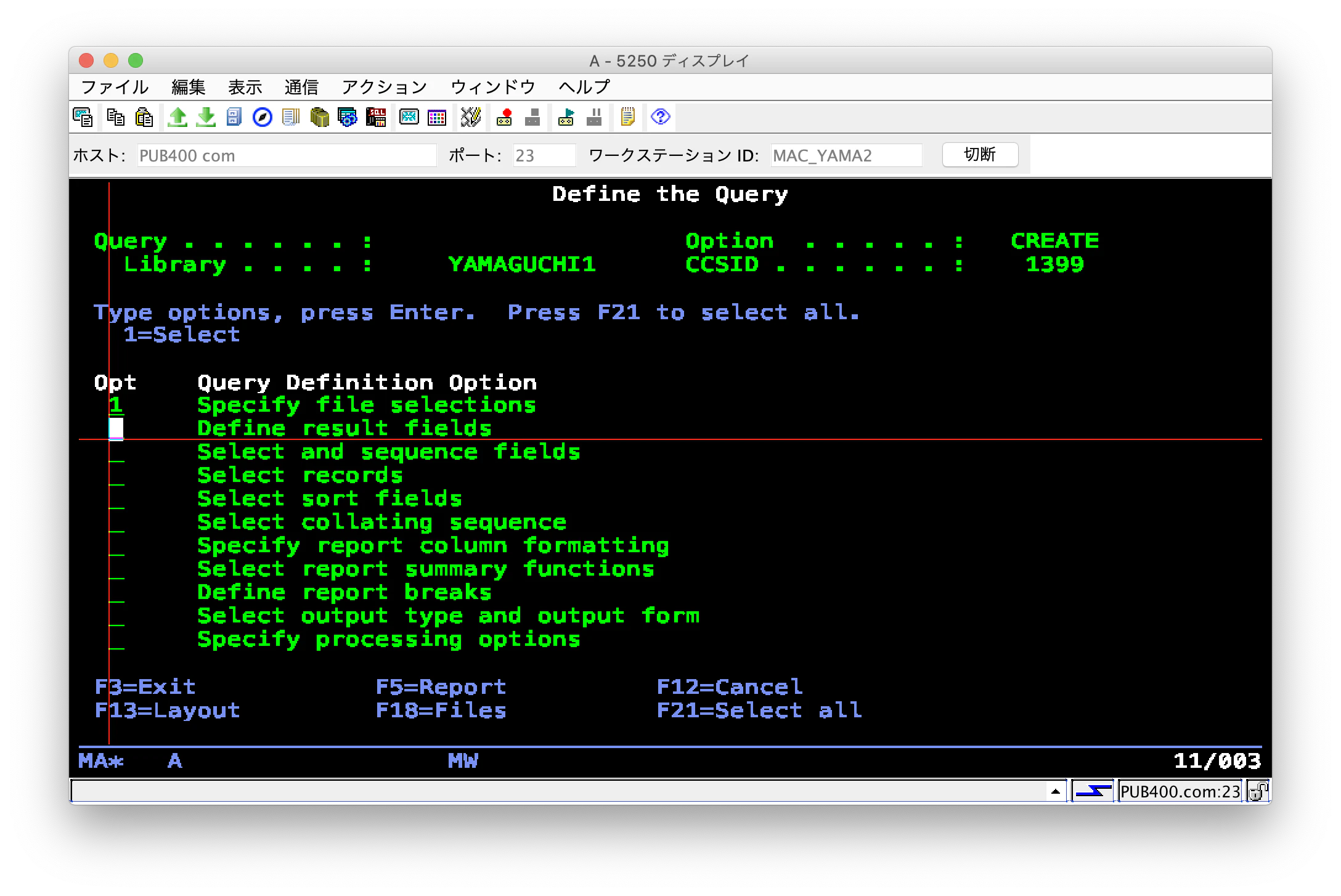Open the ウィンドウ menu
Screen dimensions: 1341x896
coord(493,87)
